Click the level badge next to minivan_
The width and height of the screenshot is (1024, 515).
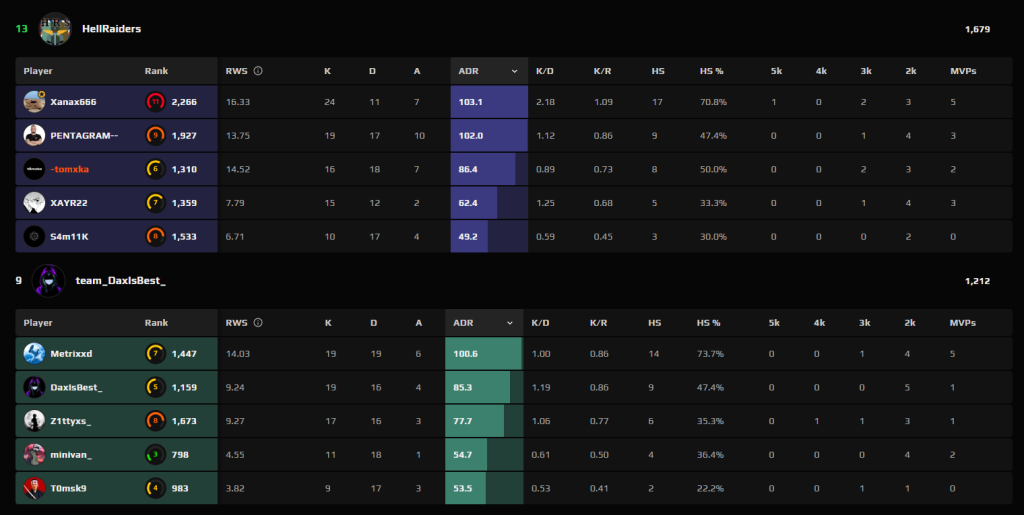155,454
